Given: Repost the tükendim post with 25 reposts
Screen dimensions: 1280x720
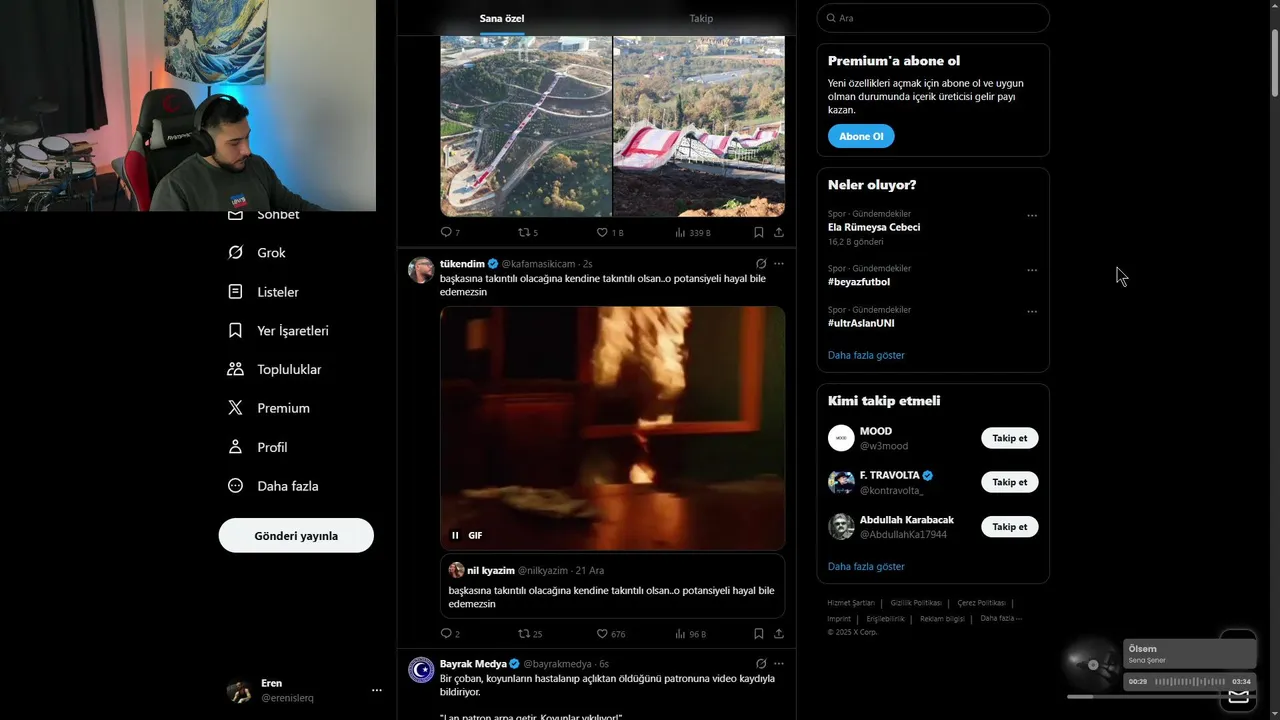Looking at the screenshot, I should [x=530, y=633].
